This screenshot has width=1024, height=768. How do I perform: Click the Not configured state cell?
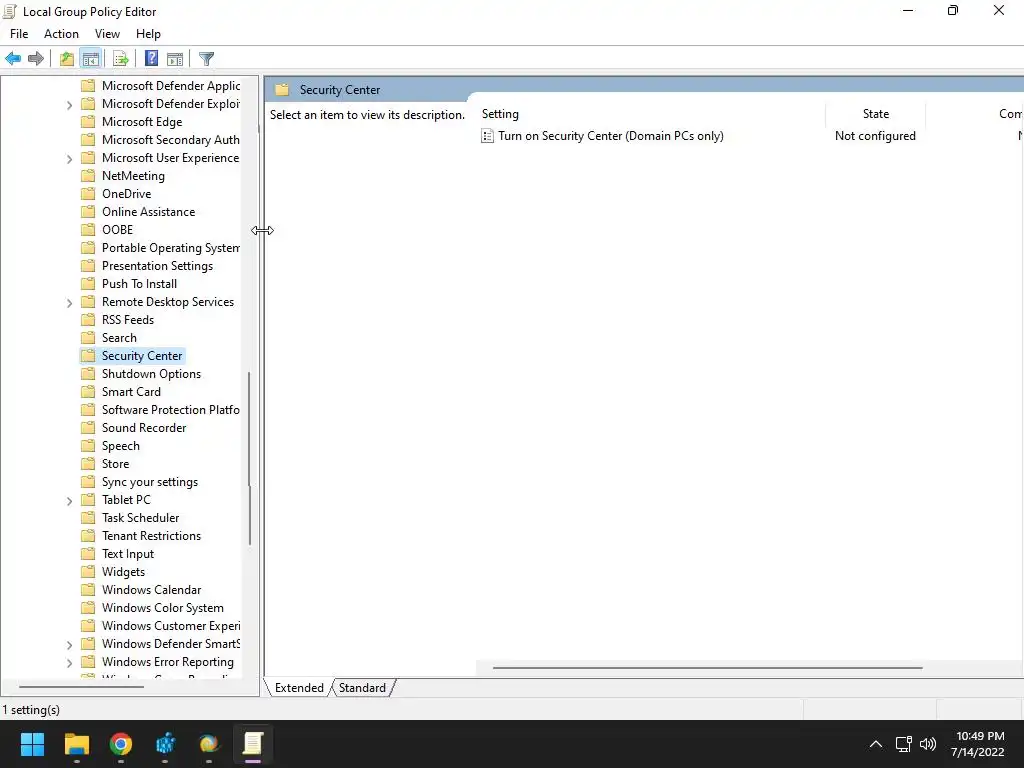[x=875, y=136]
